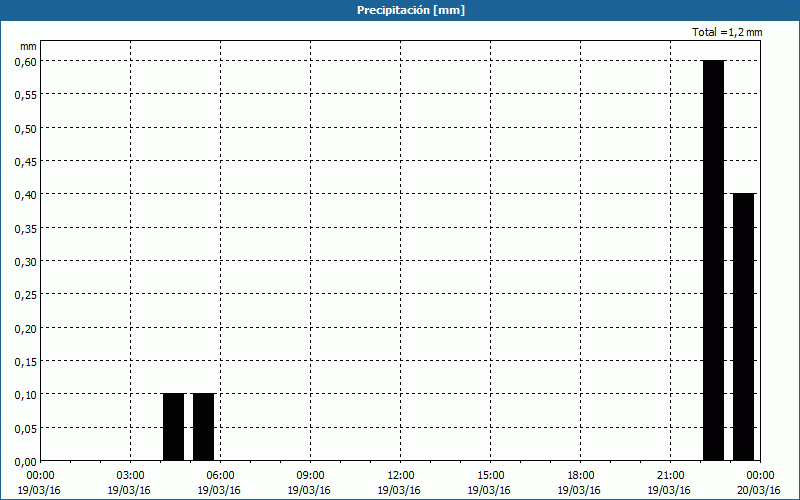The height and width of the screenshot is (500, 800).
Task: Click the 0,25 y-axis label
Action: [26, 294]
